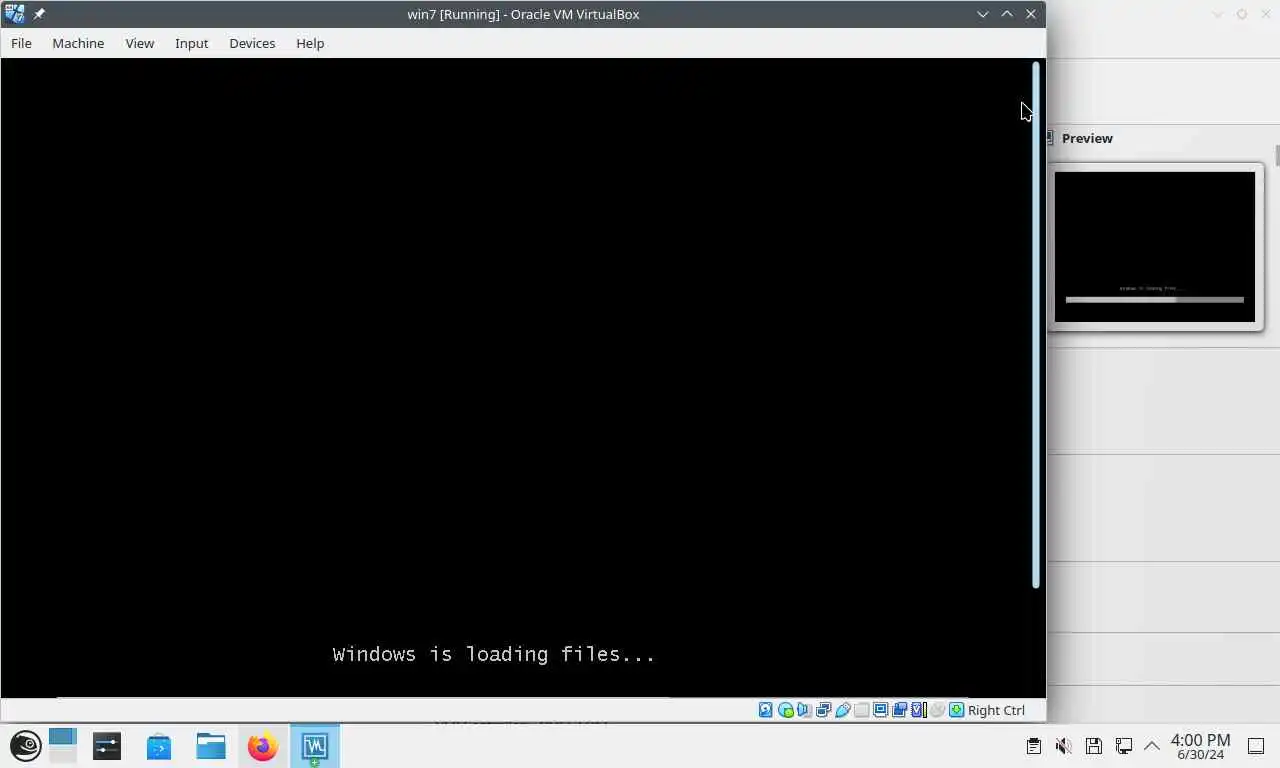Image resolution: width=1280 pixels, height=768 pixels.
Task: Click the USB devices status icon
Action: pyautogui.click(x=842, y=710)
